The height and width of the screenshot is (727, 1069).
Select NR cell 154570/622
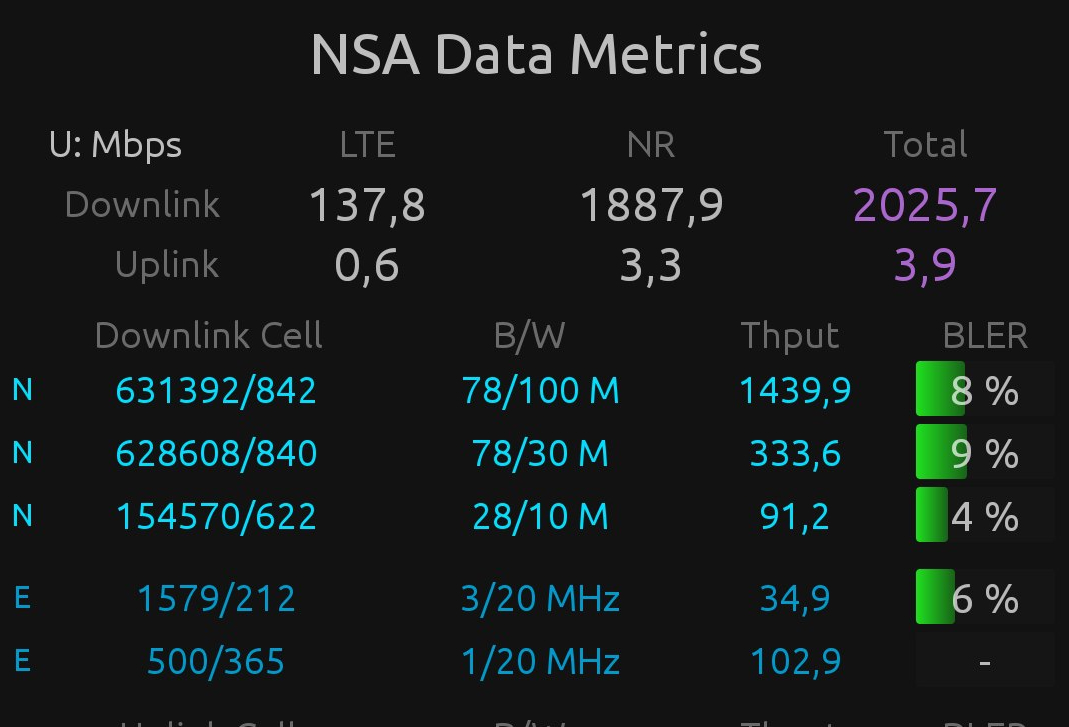216,517
